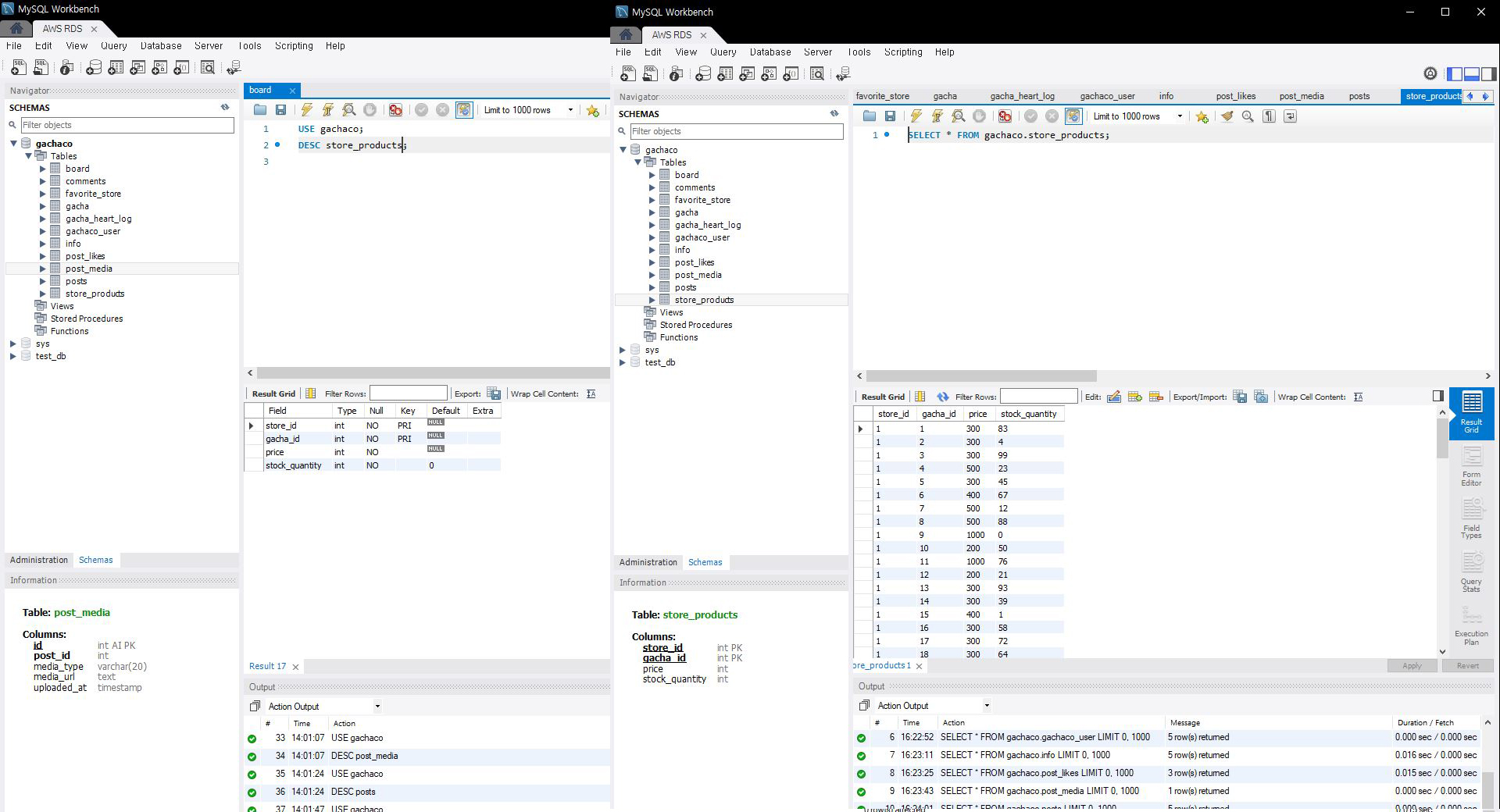Save script with floppy icon in left window
The width and height of the screenshot is (1500, 812).
[x=280, y=110]
